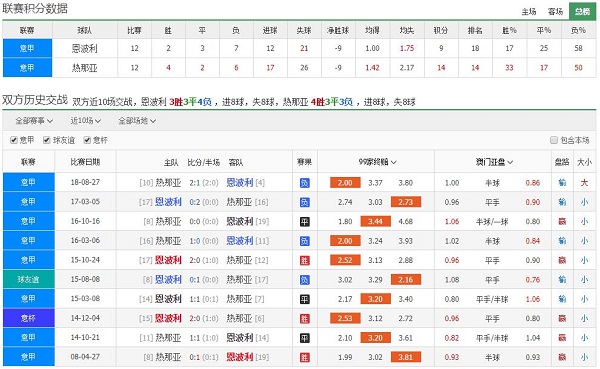The width and height of the screenshot is (600, 369).
Task: Click the 比赛日期 column header
Action: click(x=85, y=162)
